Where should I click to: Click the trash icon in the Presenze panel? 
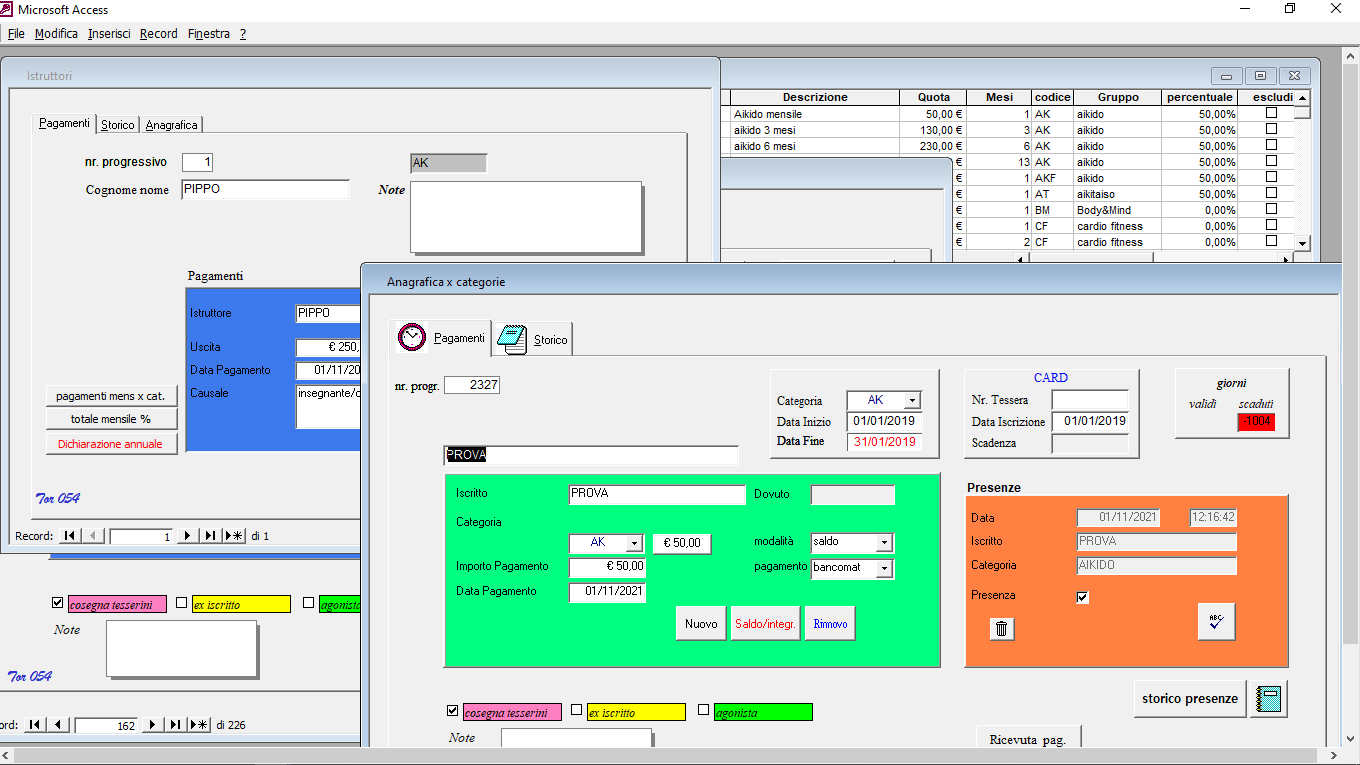coord(1002,628)
